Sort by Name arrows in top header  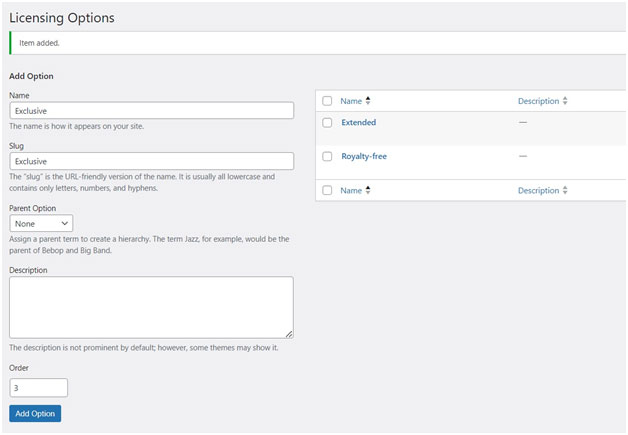coord(368,101)
